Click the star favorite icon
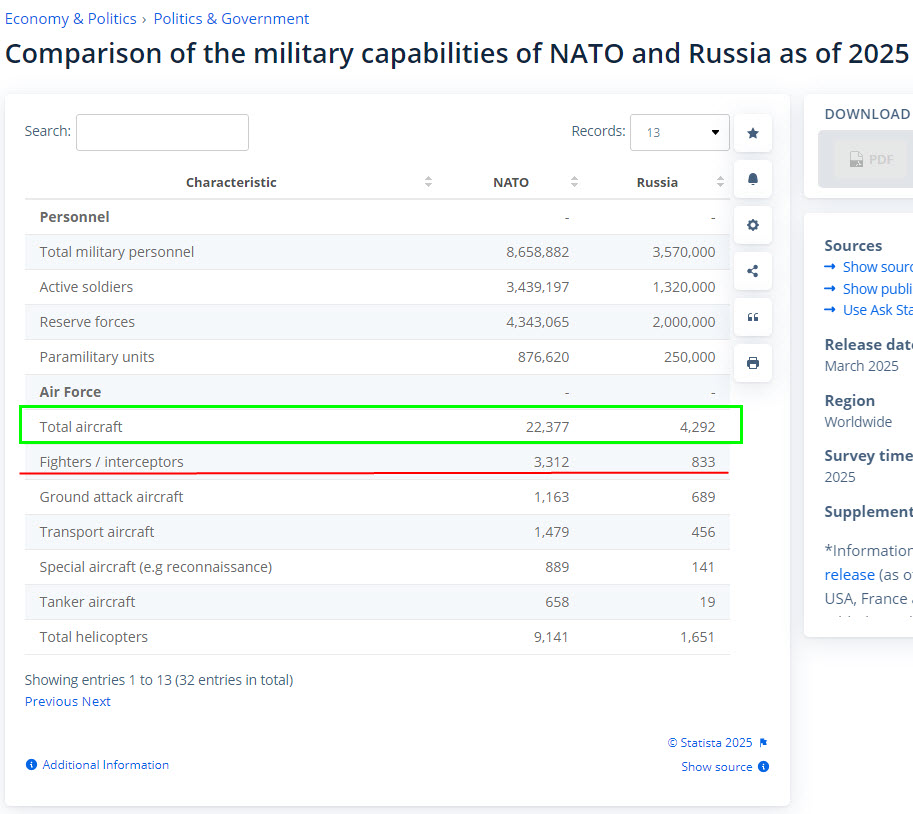Screen dimensions: 913x814 coord(753,133)
